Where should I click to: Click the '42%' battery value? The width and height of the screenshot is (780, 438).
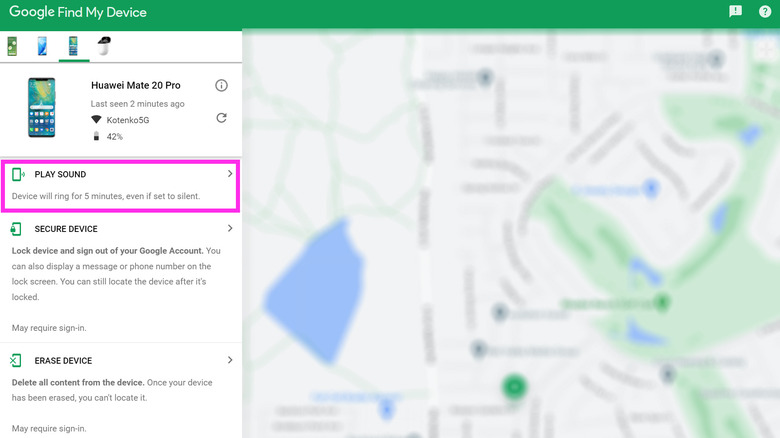114,136
